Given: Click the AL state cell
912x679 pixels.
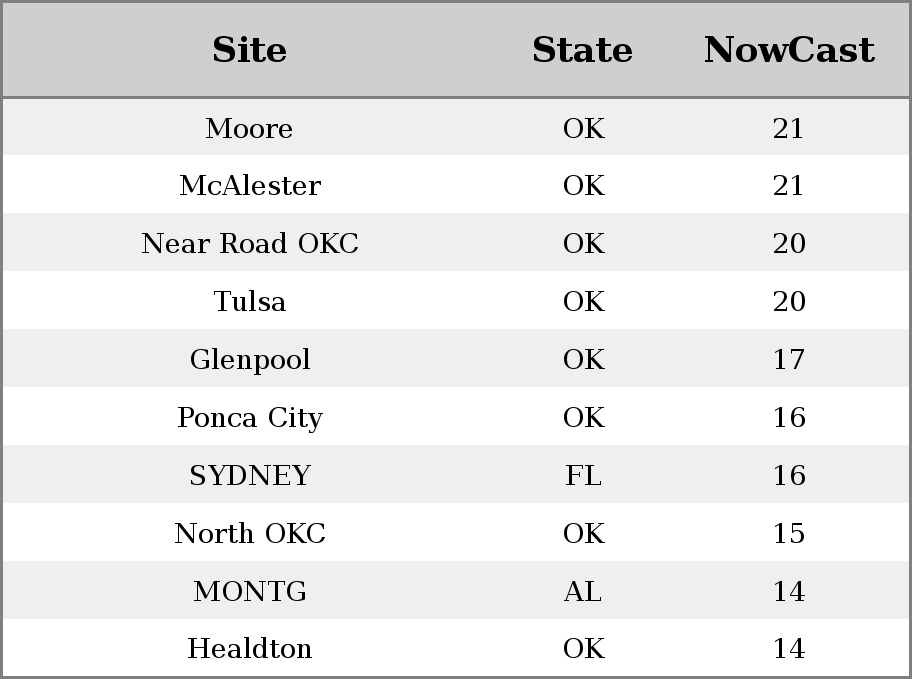Looking at the screenshot, I should pos(583,591).
